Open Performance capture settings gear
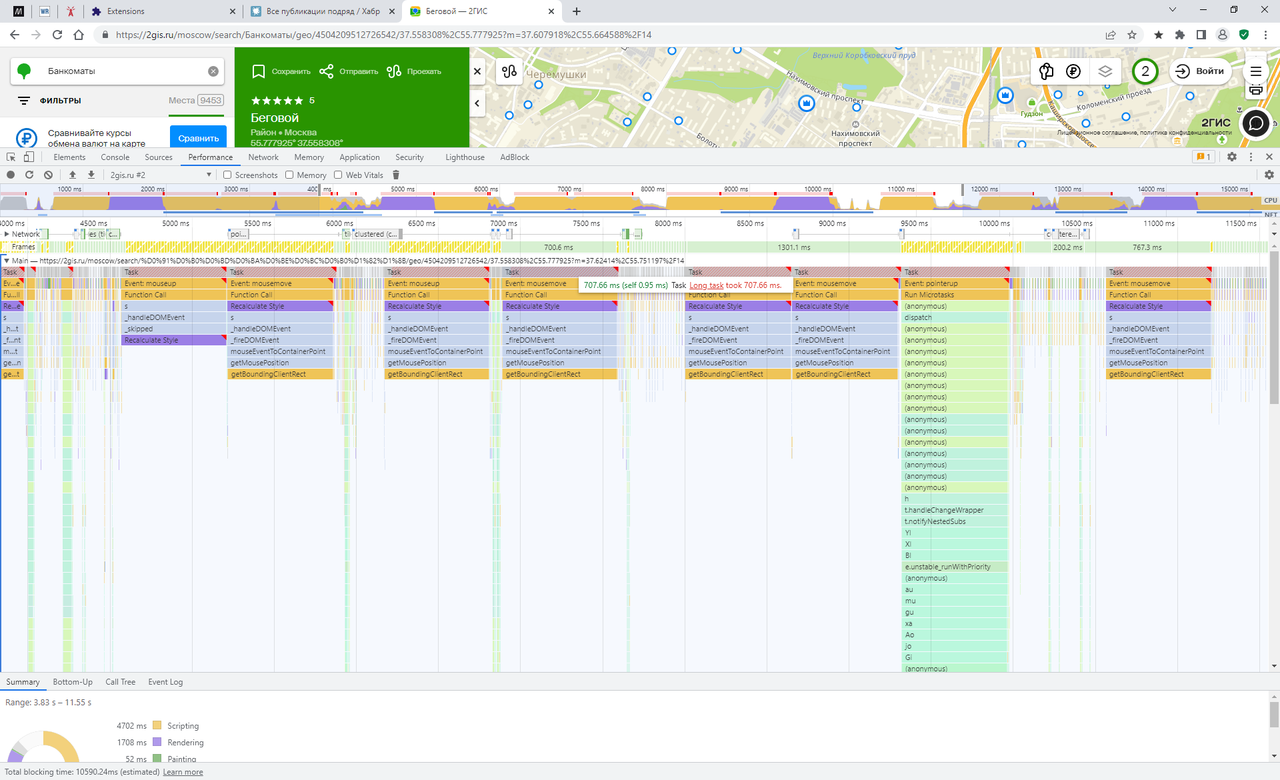Viewport: 1280px width, 780px height. [1269, 175]
